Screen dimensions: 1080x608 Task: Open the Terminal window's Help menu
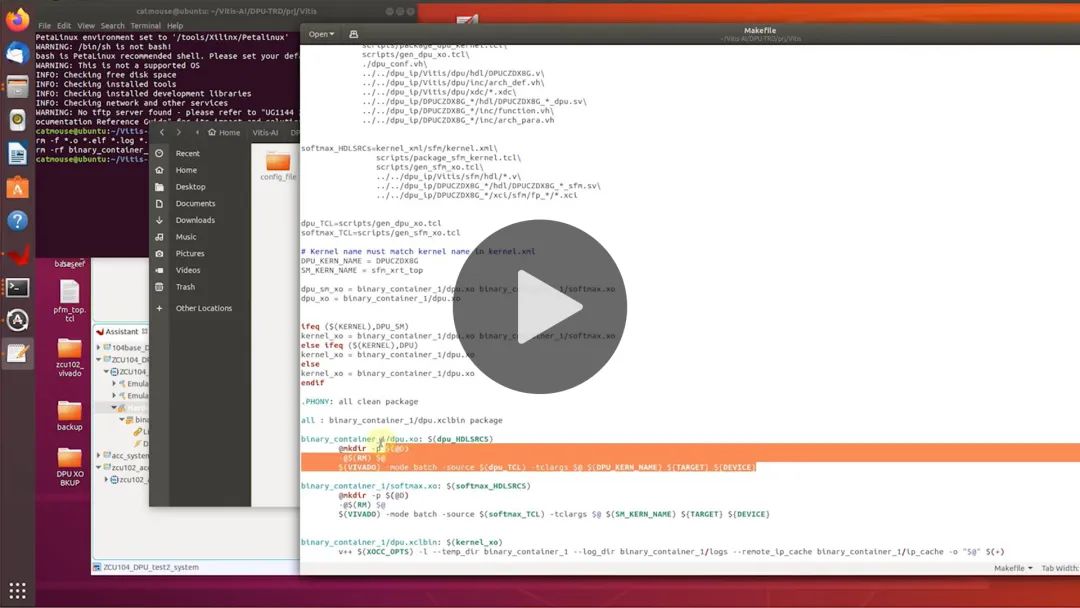coord(175,25)
